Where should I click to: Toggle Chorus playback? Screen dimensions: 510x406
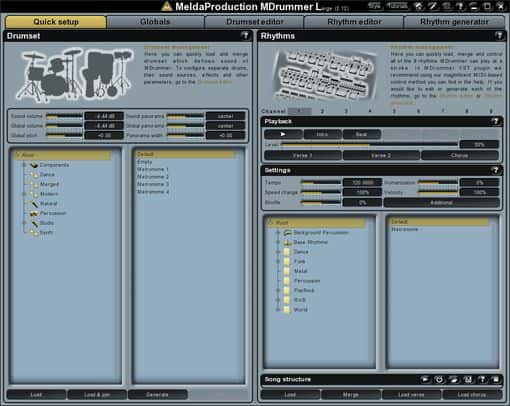click(460, 156)
